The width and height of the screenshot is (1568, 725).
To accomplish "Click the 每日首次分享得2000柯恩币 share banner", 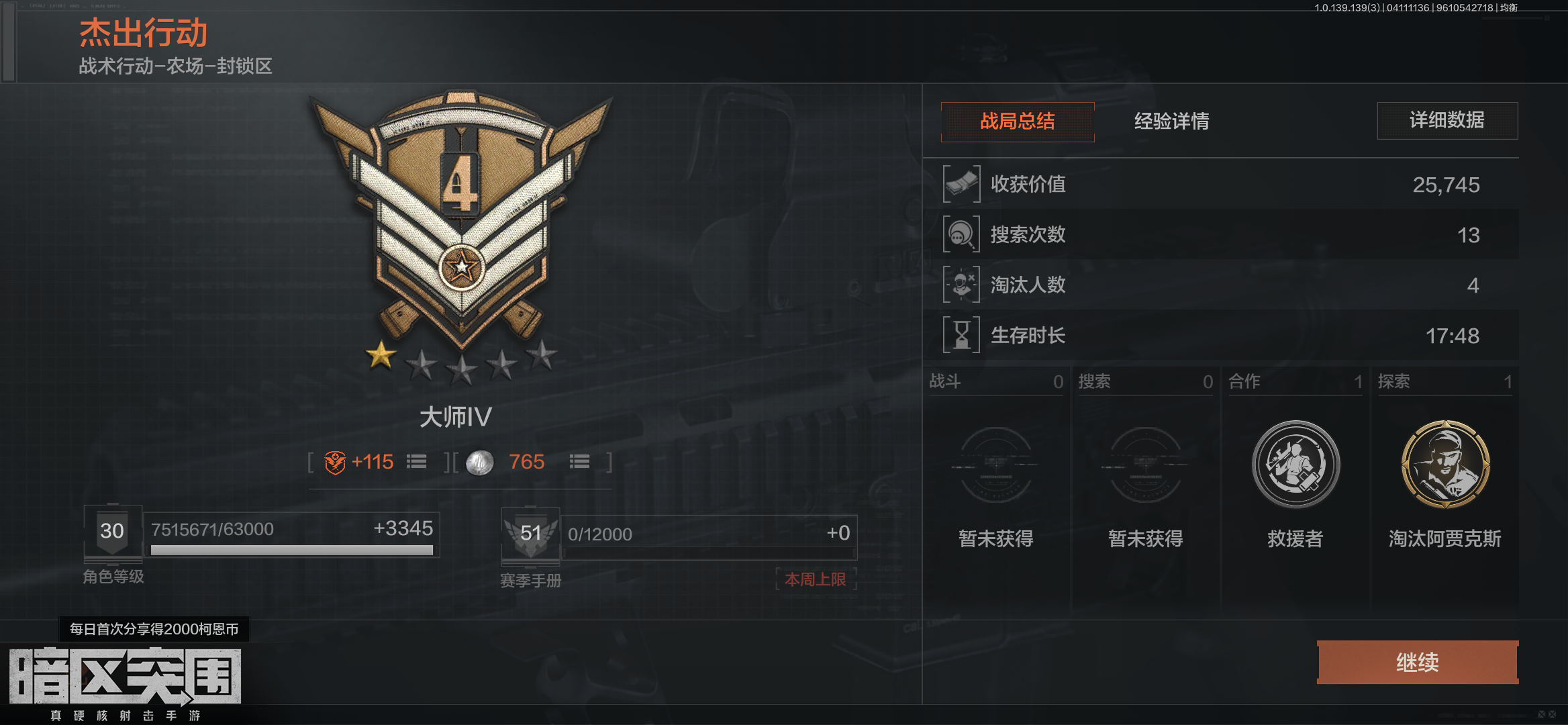I will [154, 629].
